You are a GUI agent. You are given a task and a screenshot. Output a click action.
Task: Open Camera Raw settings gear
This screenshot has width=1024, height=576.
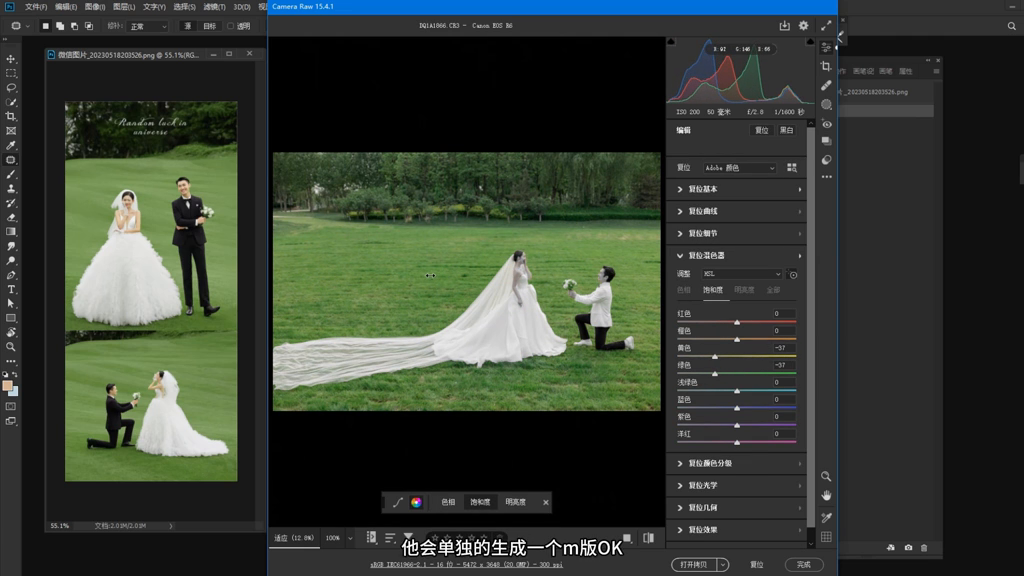(x=803, y=25)
